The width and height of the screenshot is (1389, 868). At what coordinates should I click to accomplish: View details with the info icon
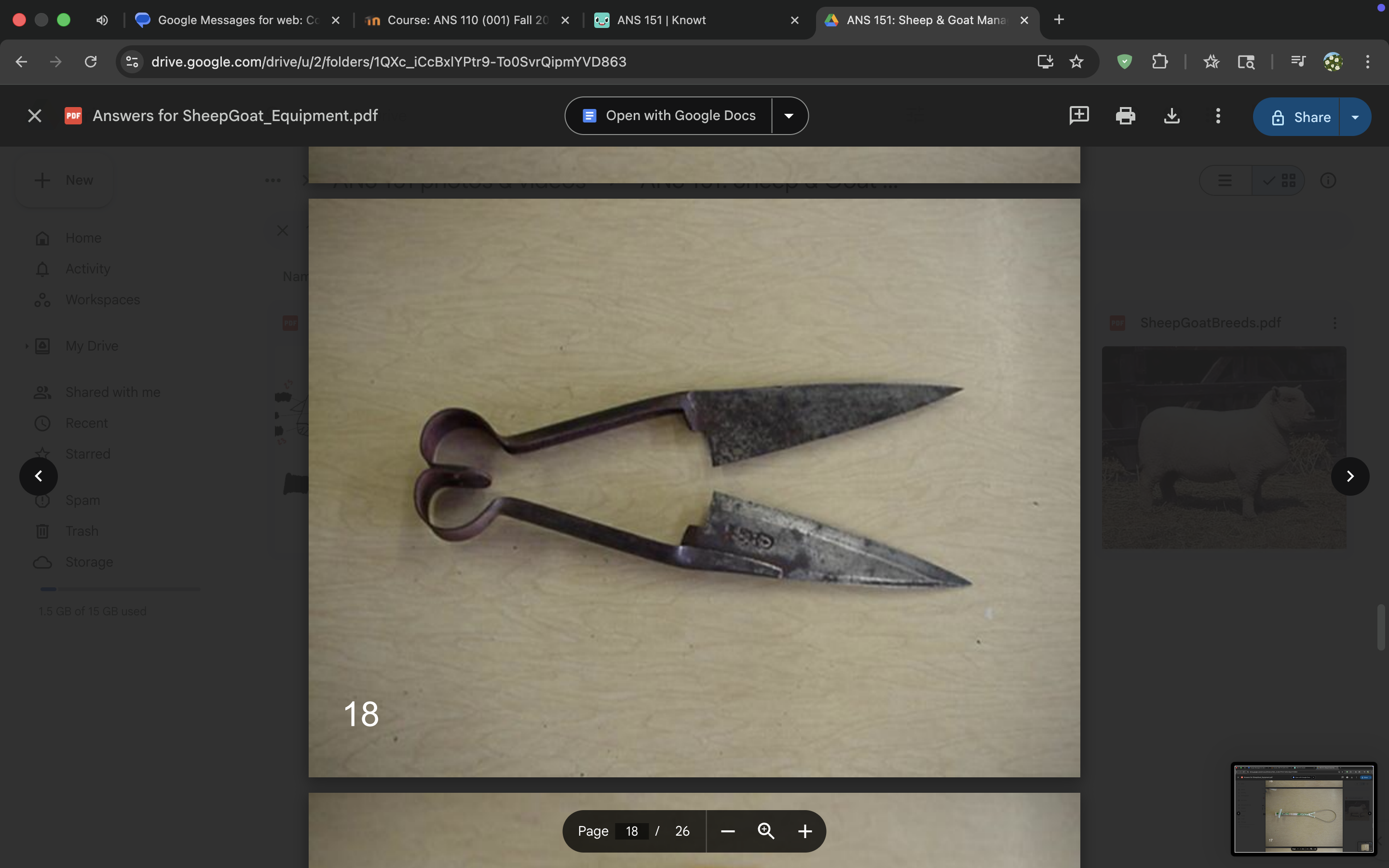point(1329,180)
